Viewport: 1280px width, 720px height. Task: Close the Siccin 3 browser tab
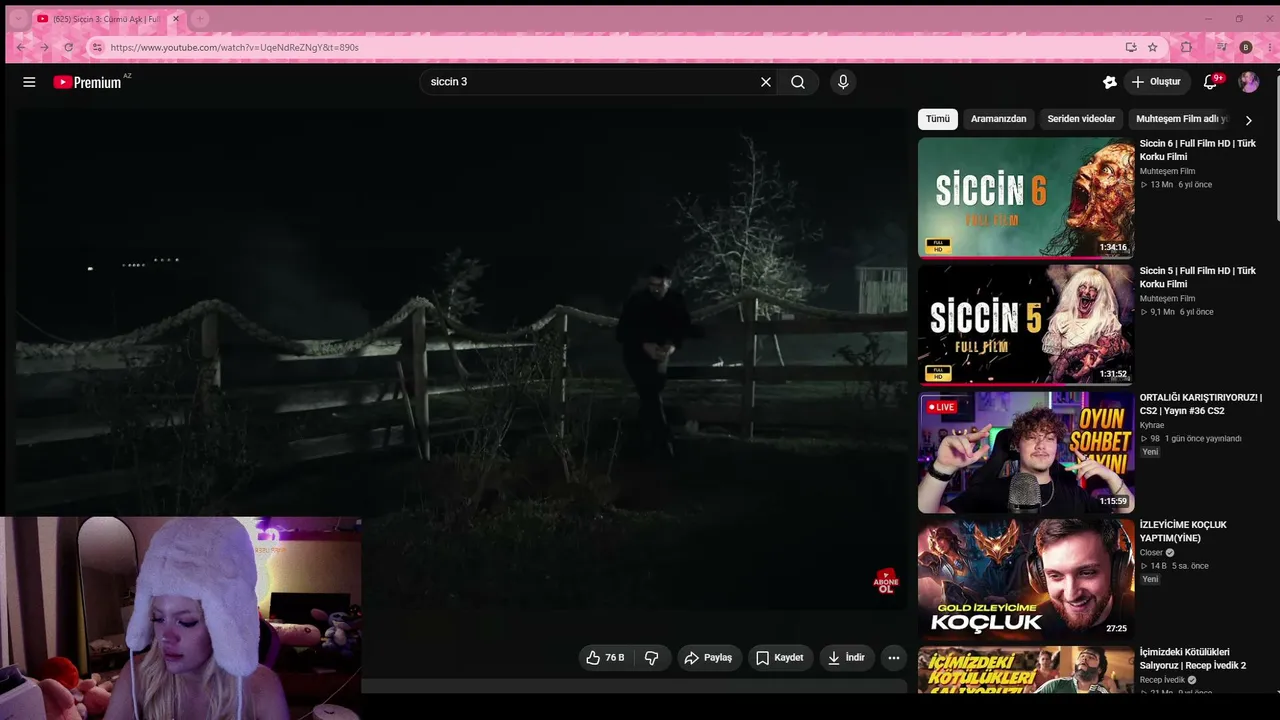pyautogui.click(x=176, y=19)
